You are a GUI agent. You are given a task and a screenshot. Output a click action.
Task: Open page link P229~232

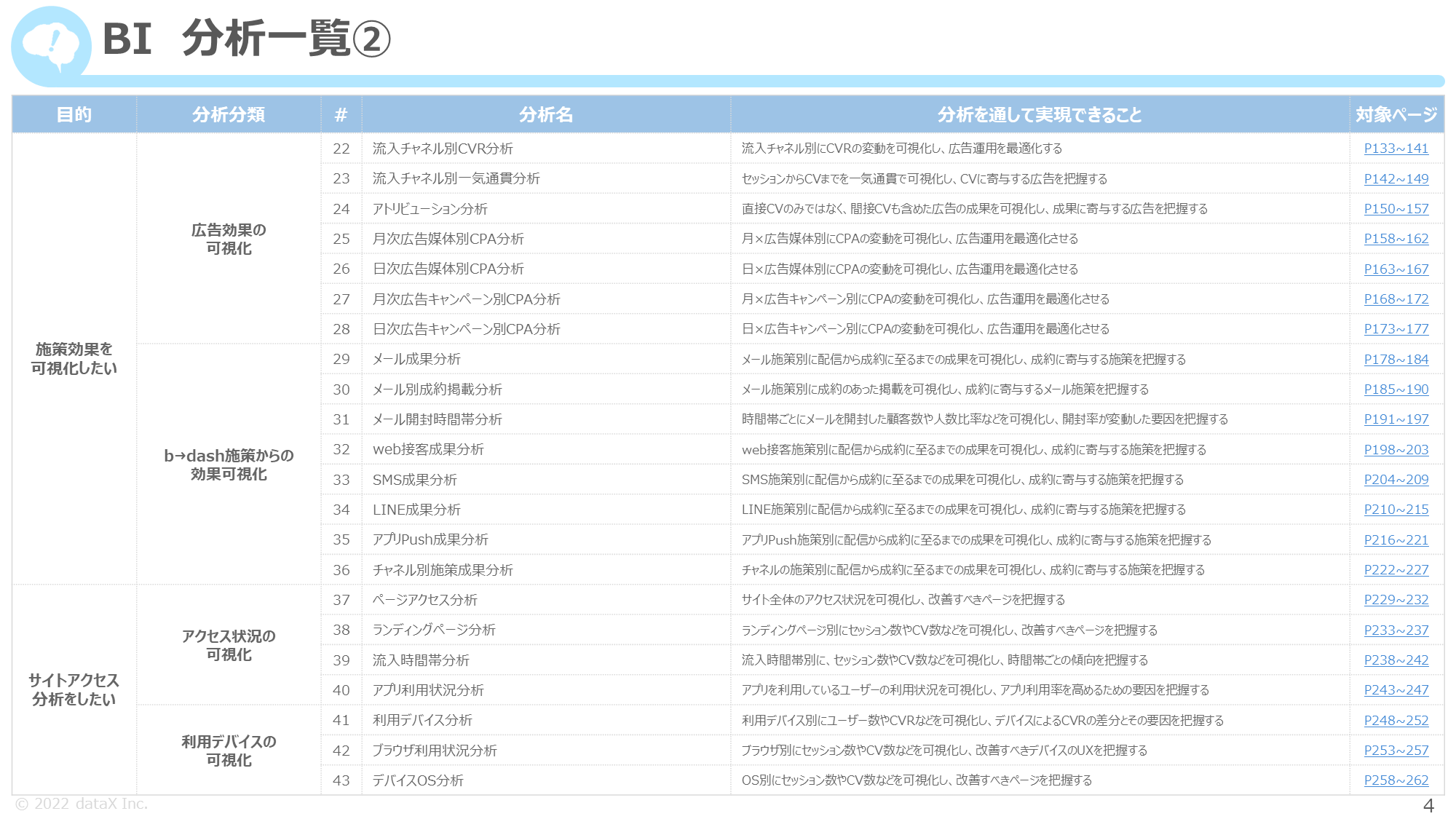(1396, 600)
